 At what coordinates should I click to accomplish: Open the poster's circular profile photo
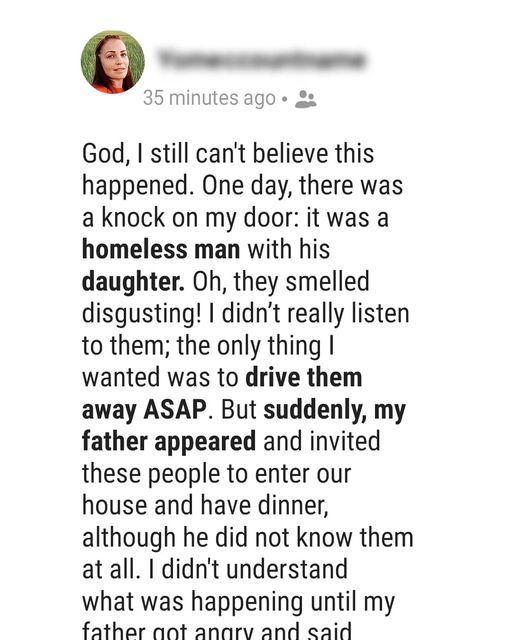tap(113, 62)
